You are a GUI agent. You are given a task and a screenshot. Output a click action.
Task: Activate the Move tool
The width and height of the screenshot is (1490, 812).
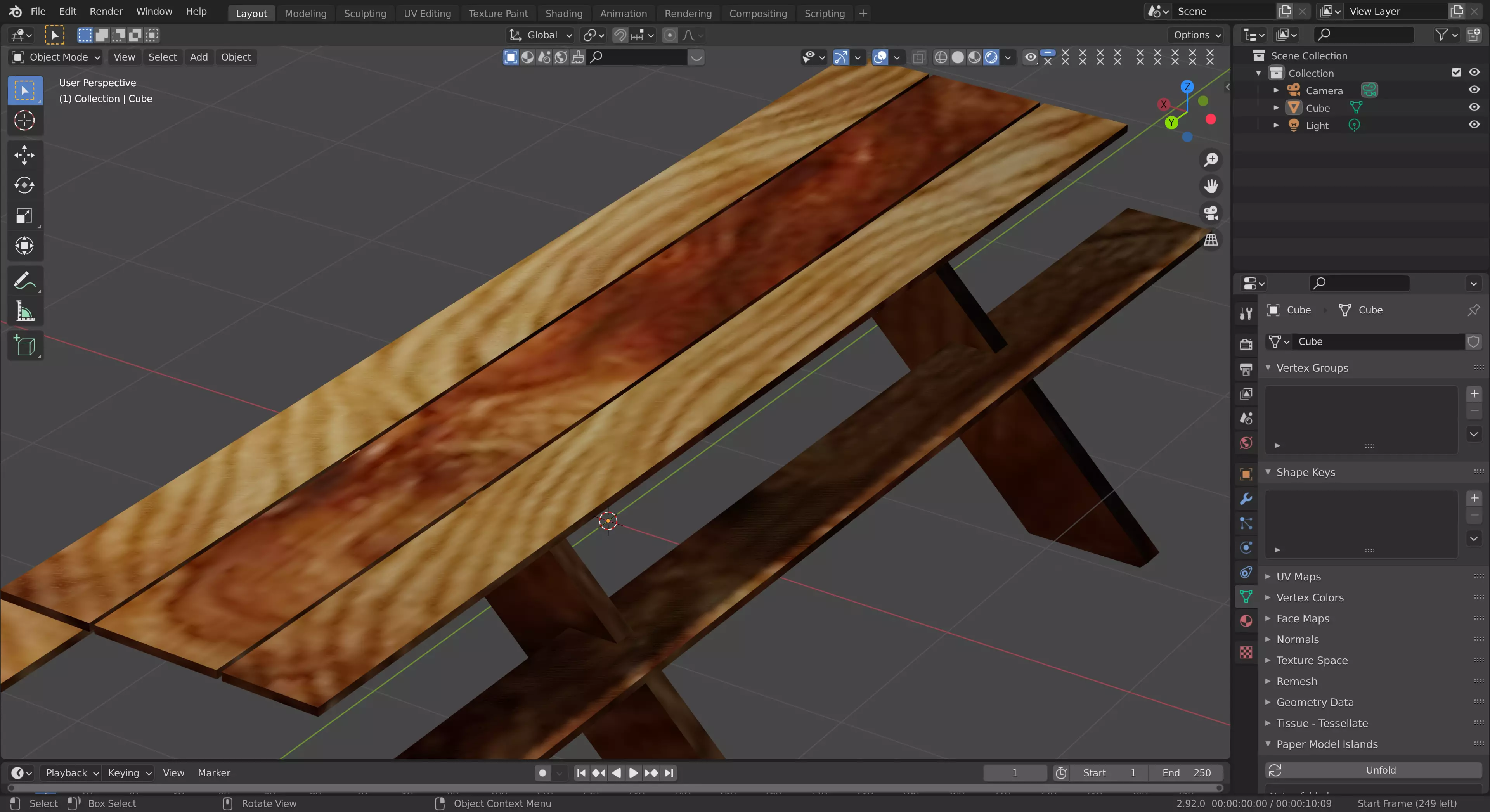(24, 154)
